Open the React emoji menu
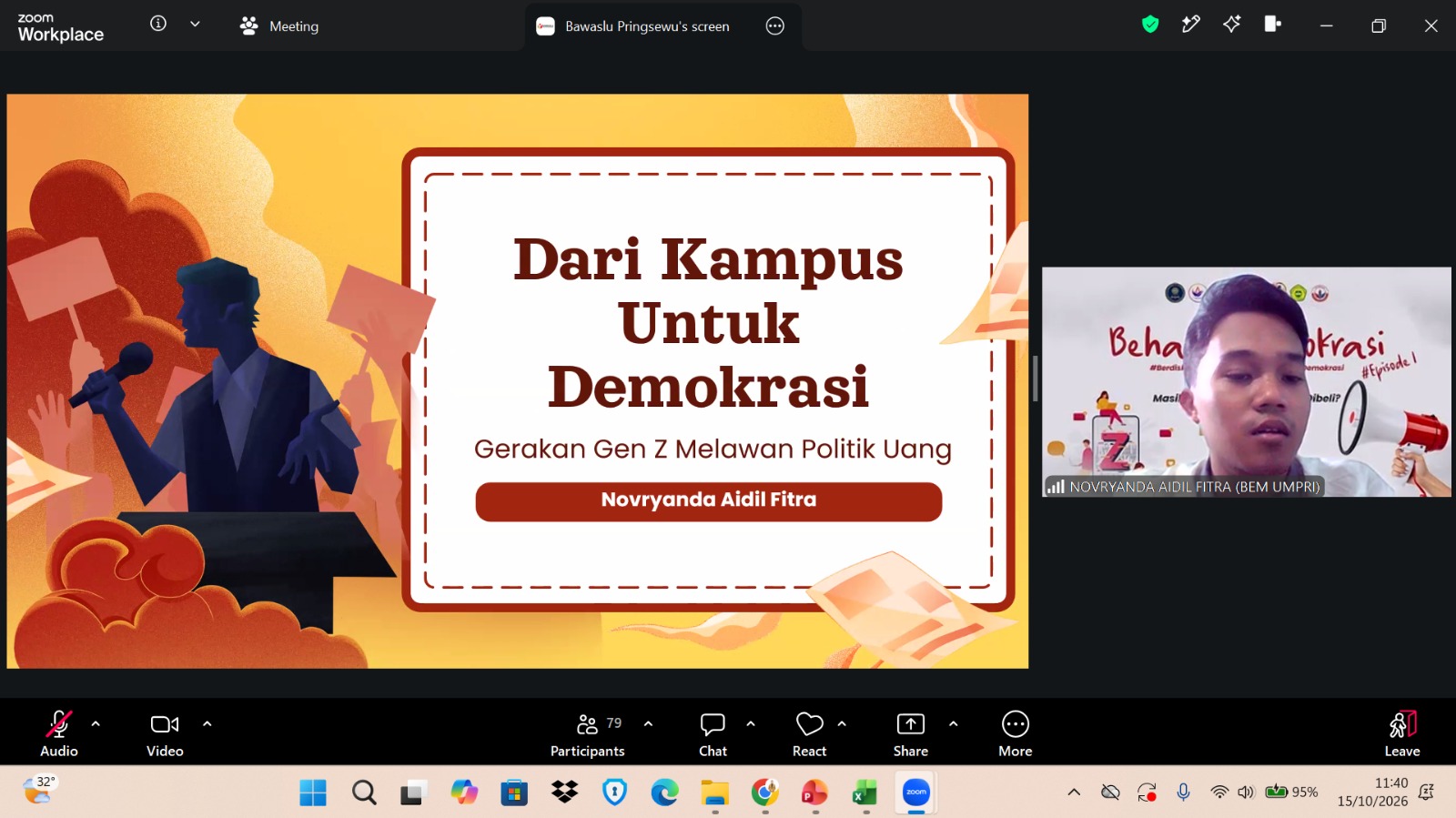The image size is (1456, 818). pyautogui.click(x=809, y=733)
